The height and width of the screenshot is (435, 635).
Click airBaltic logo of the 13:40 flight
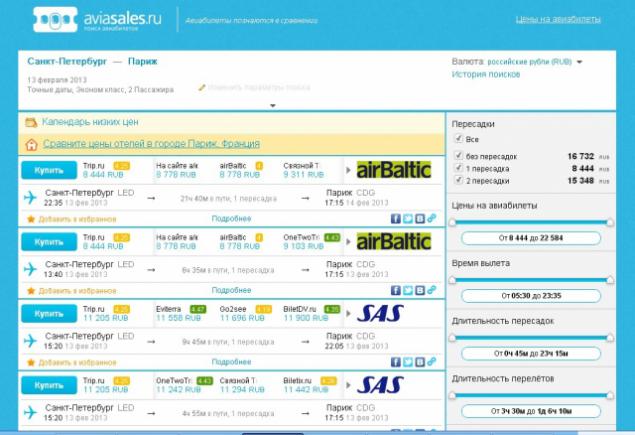(394, 242)
